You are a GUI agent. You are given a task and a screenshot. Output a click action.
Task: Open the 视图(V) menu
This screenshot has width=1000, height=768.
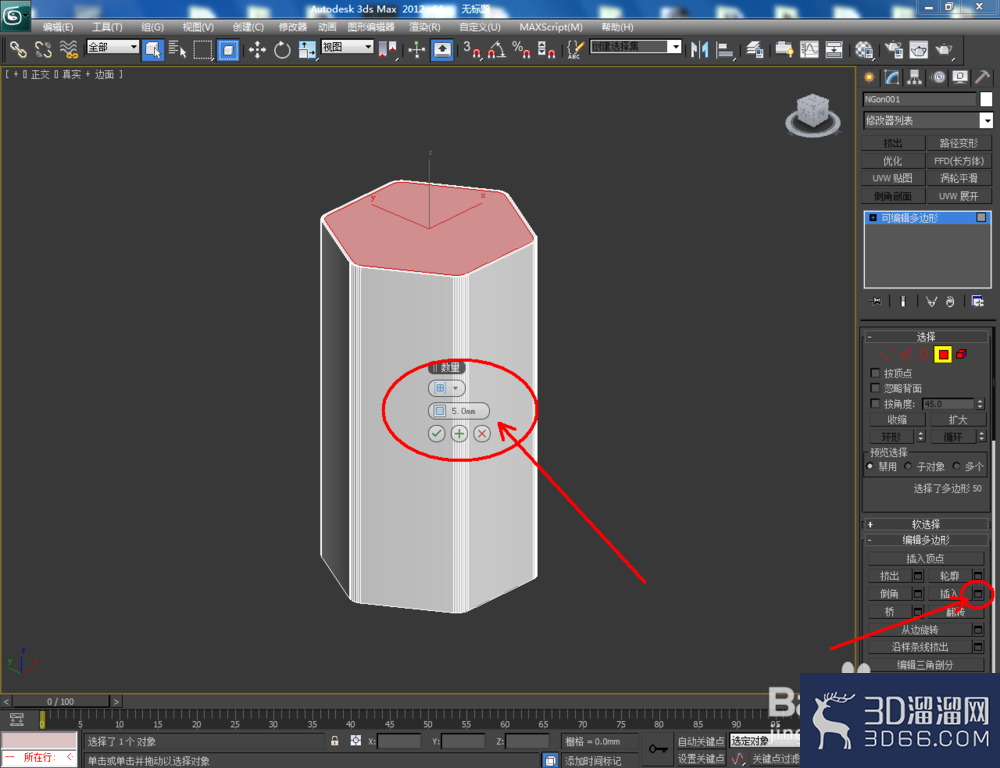pos(198,27)
